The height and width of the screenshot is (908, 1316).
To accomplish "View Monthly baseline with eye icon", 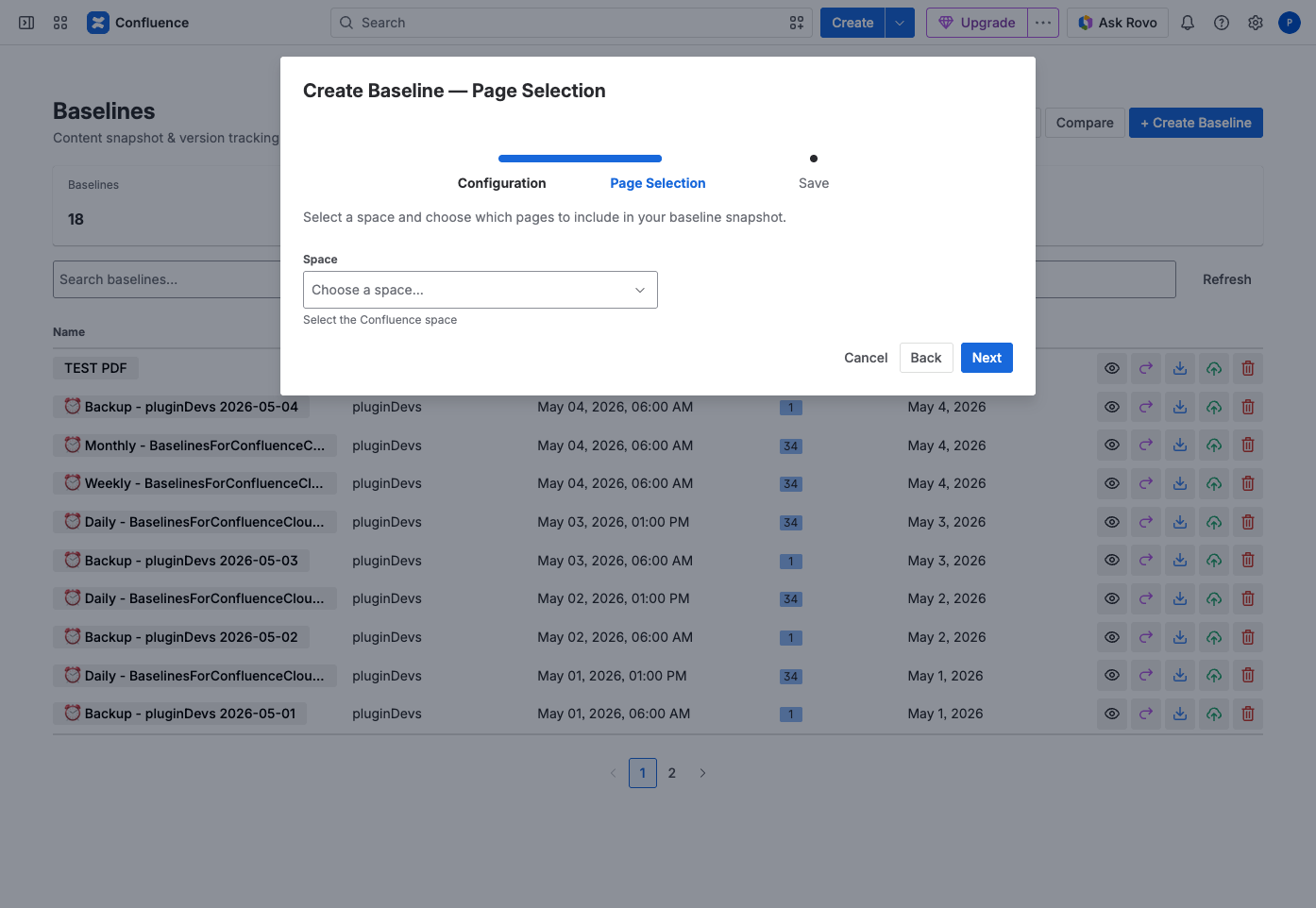I will (1112, 445).
